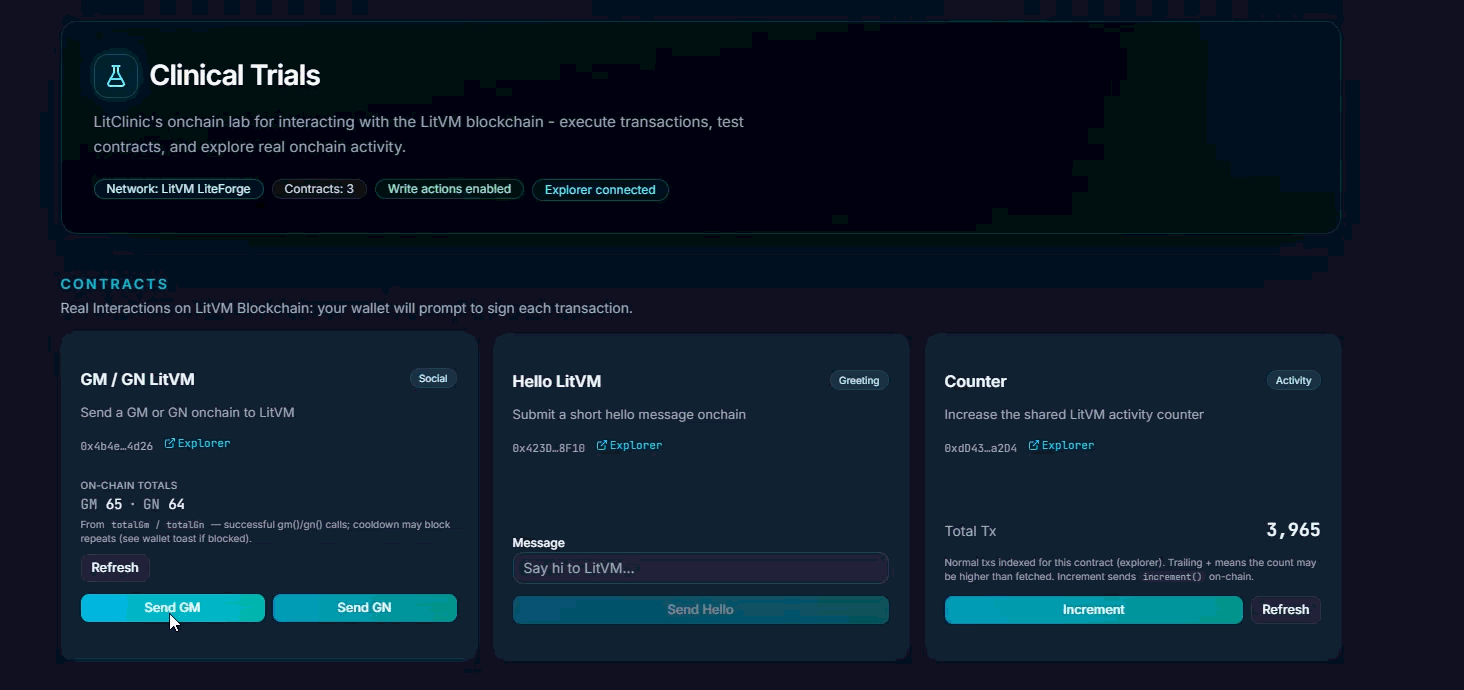Screen dimensions: 1464x690
Task: Click the Write actions enabled badge
Action: coord(449,189)
